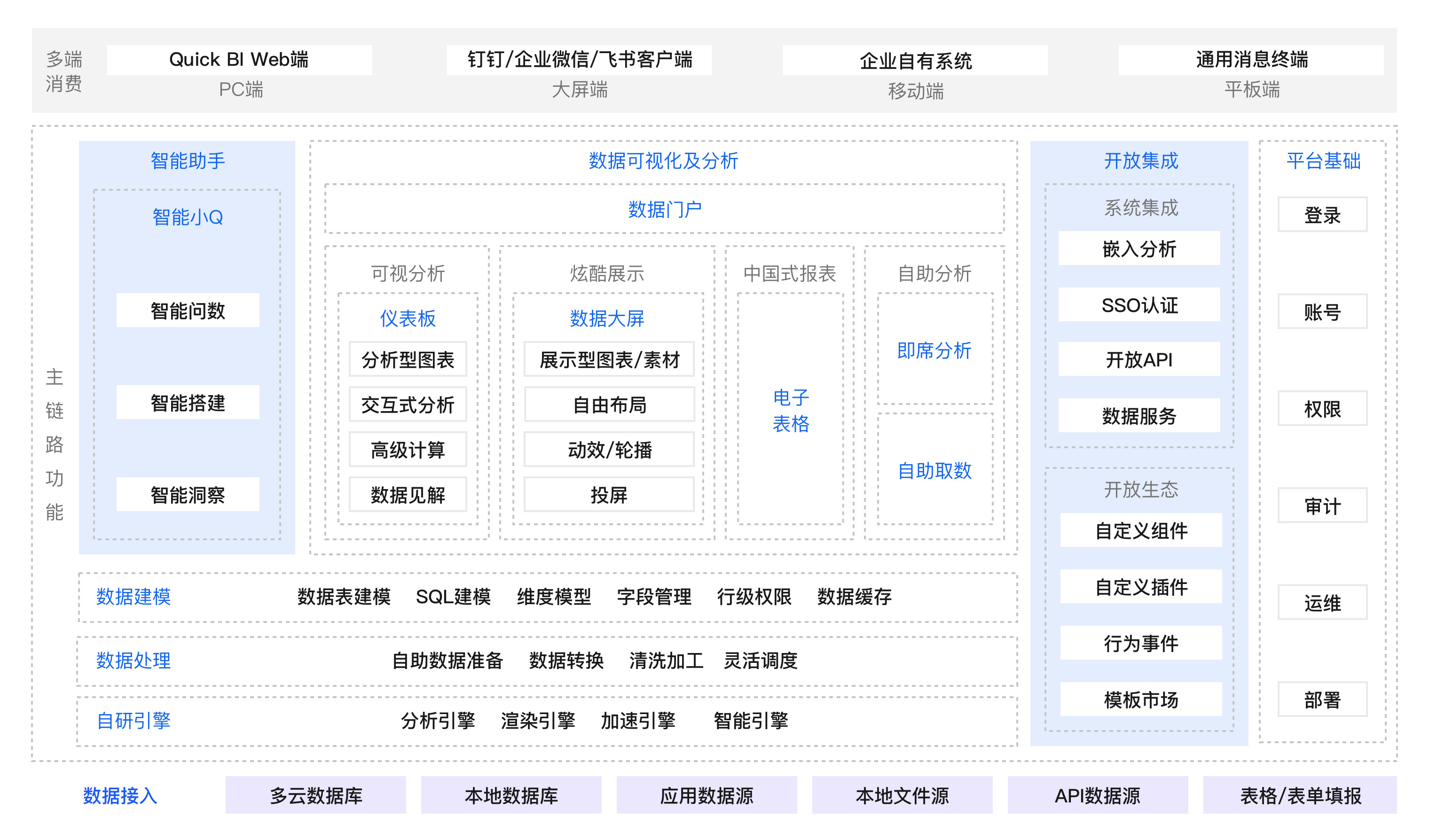Select the 自定义组件 box
The height and width of the screenshot is (840, 1429).
(x=1141, y=530)
